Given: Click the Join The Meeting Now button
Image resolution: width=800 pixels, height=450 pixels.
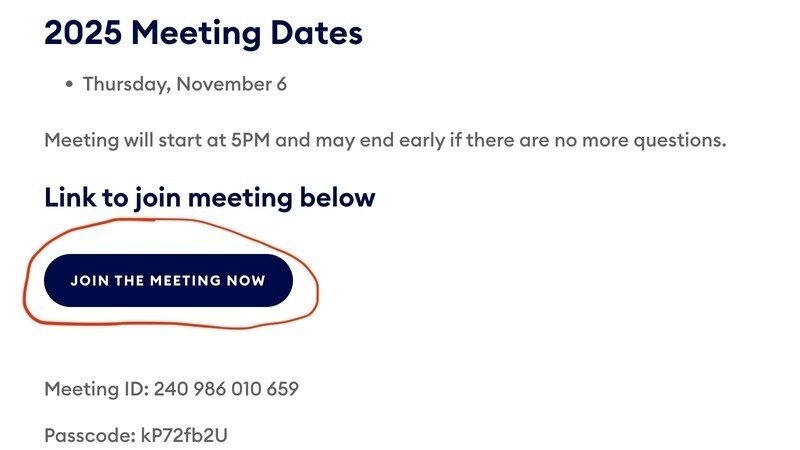Looking at the screenshot, I should coord(168,281).
